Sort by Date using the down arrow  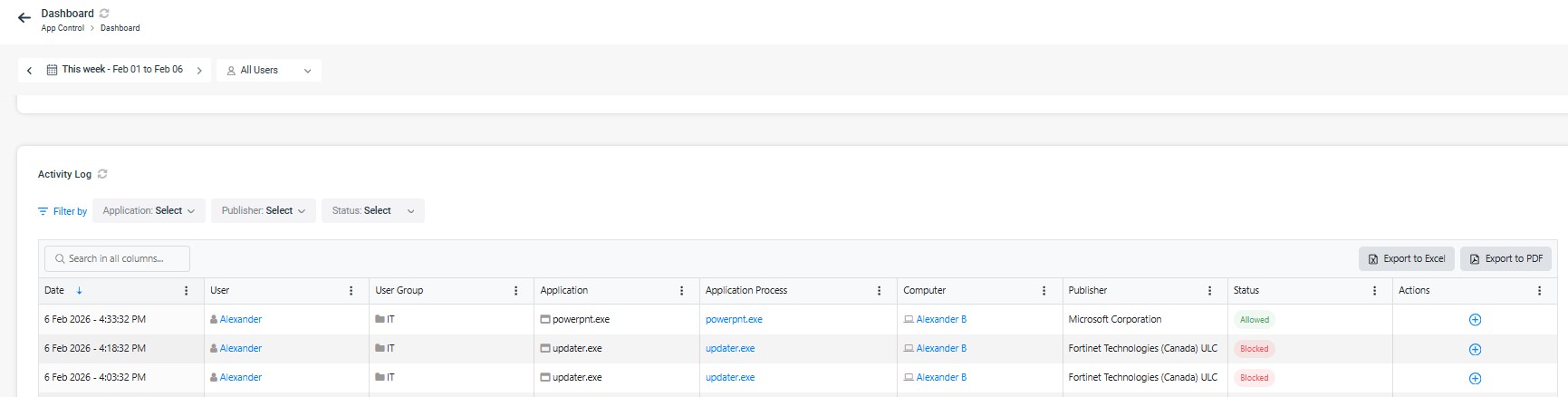coord(80,291)
